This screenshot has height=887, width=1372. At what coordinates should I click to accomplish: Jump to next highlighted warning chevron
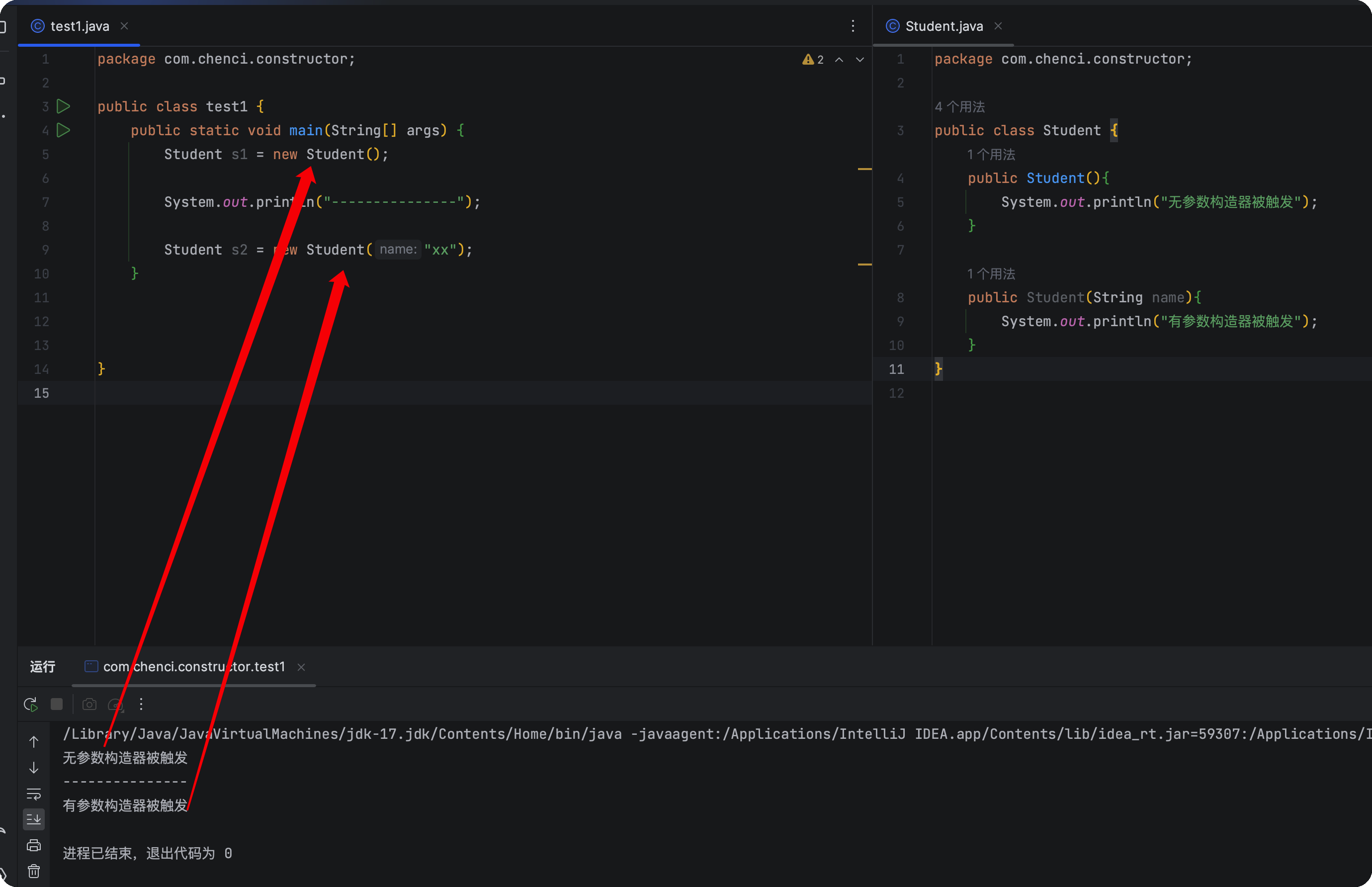(x=859, y=59)
